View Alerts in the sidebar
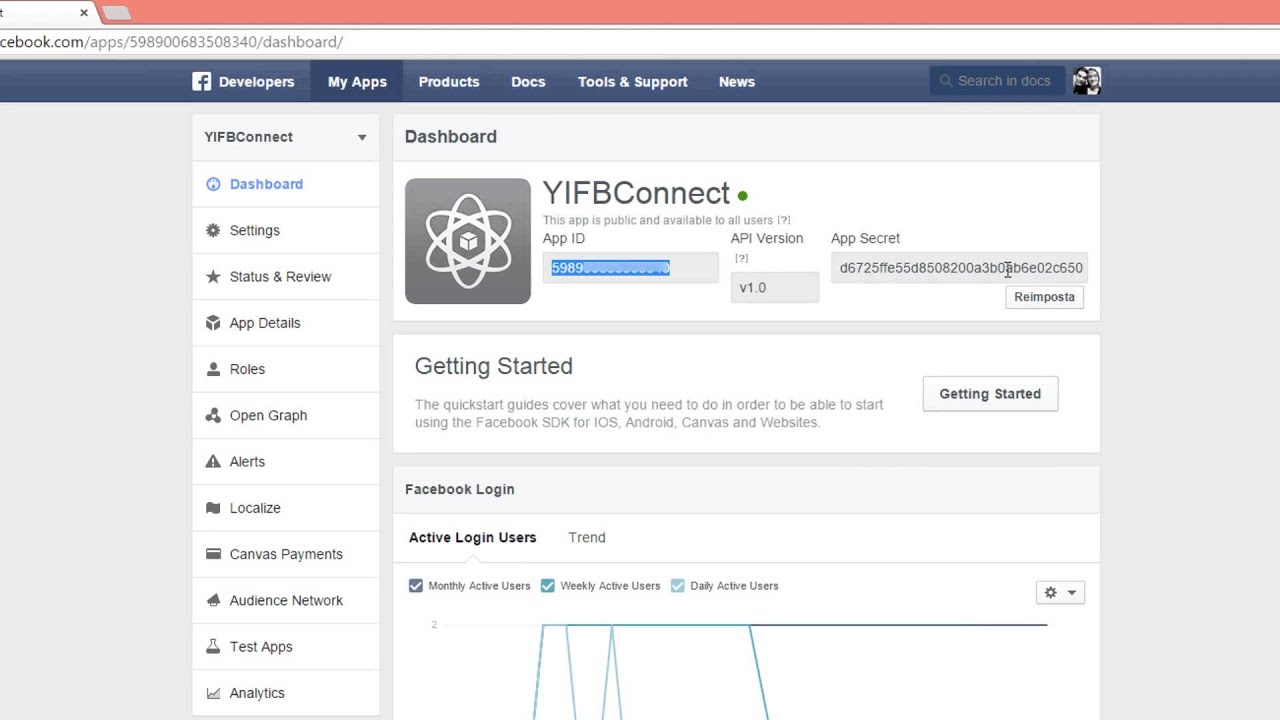The image size is (1280, 720). (286, 461)
